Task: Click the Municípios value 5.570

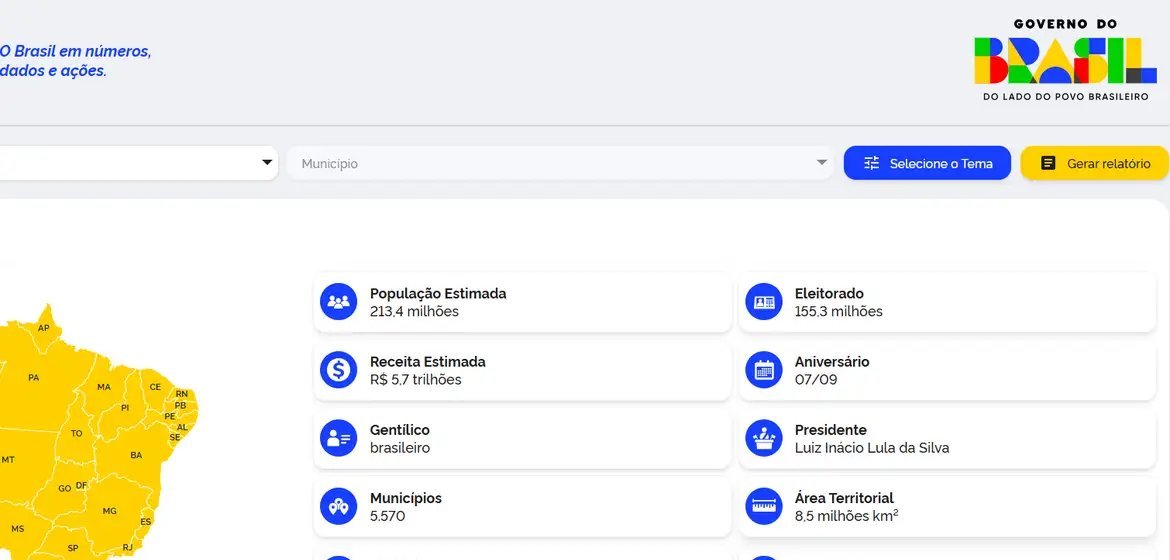Action: [387, 516]
